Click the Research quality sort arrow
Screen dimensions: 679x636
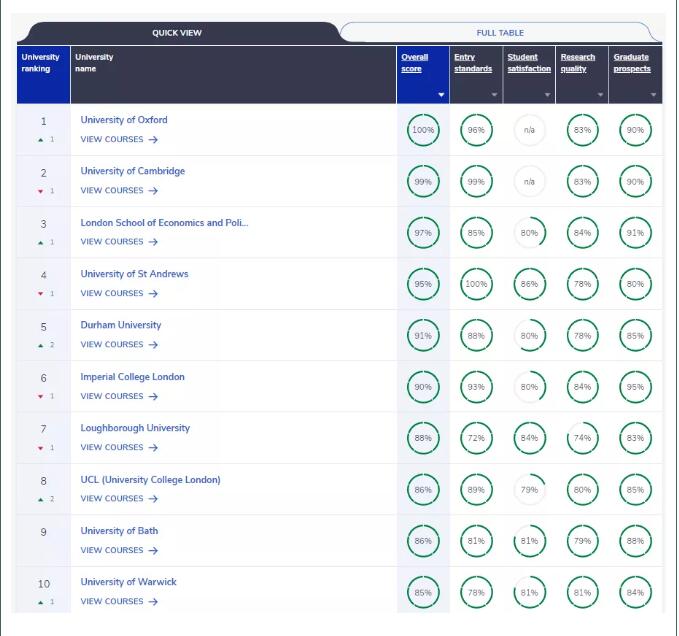click(x=601, y=95)
